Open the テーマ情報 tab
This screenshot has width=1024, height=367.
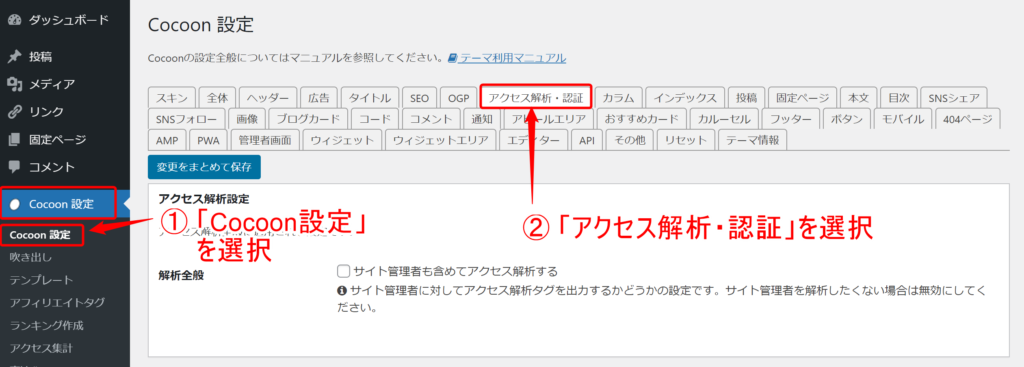[752, 140]
